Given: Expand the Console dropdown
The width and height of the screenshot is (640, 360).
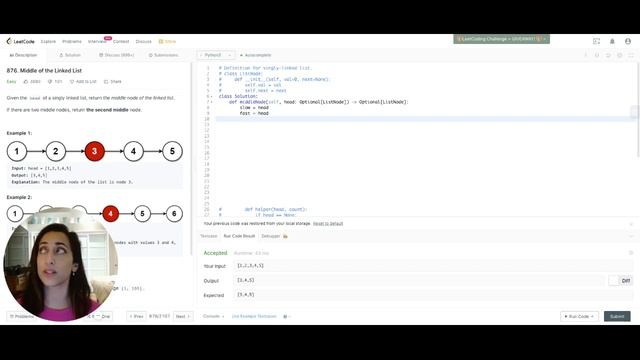Looking at the screenshot, I should click(x=213, y=316).
